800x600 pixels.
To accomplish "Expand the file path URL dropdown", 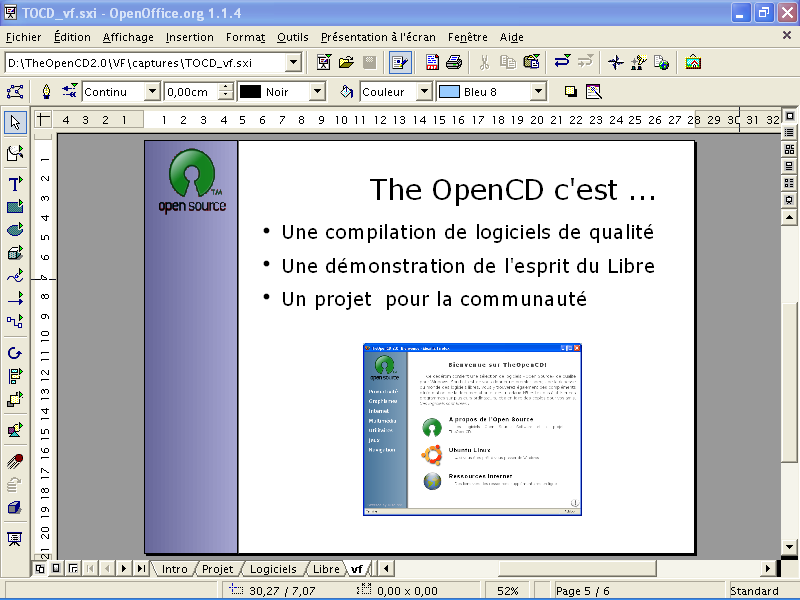I will click(293, 63).
